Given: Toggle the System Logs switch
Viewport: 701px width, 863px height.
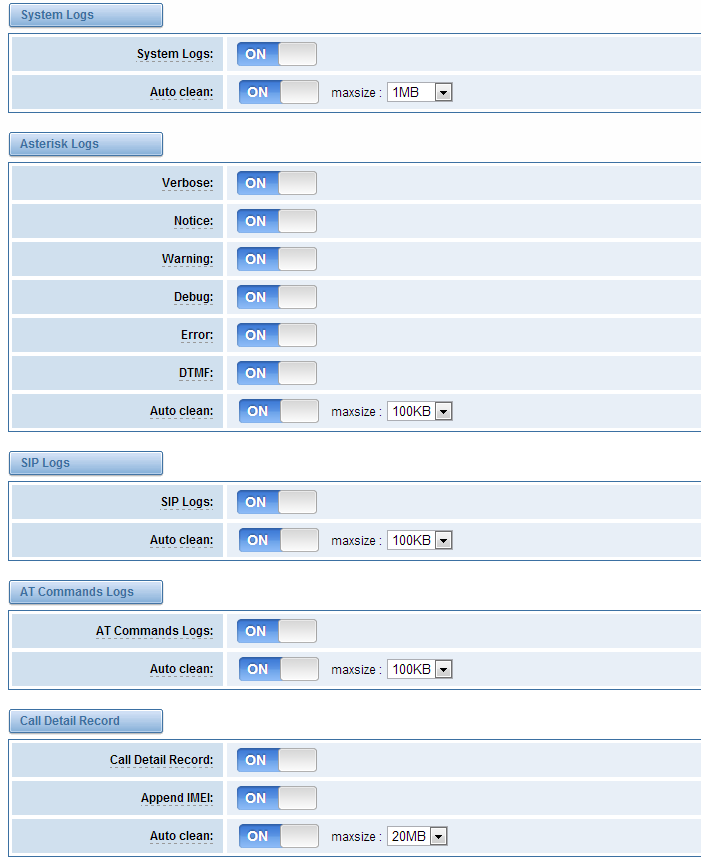Looking at the screenshot, I should click(277, 54).
